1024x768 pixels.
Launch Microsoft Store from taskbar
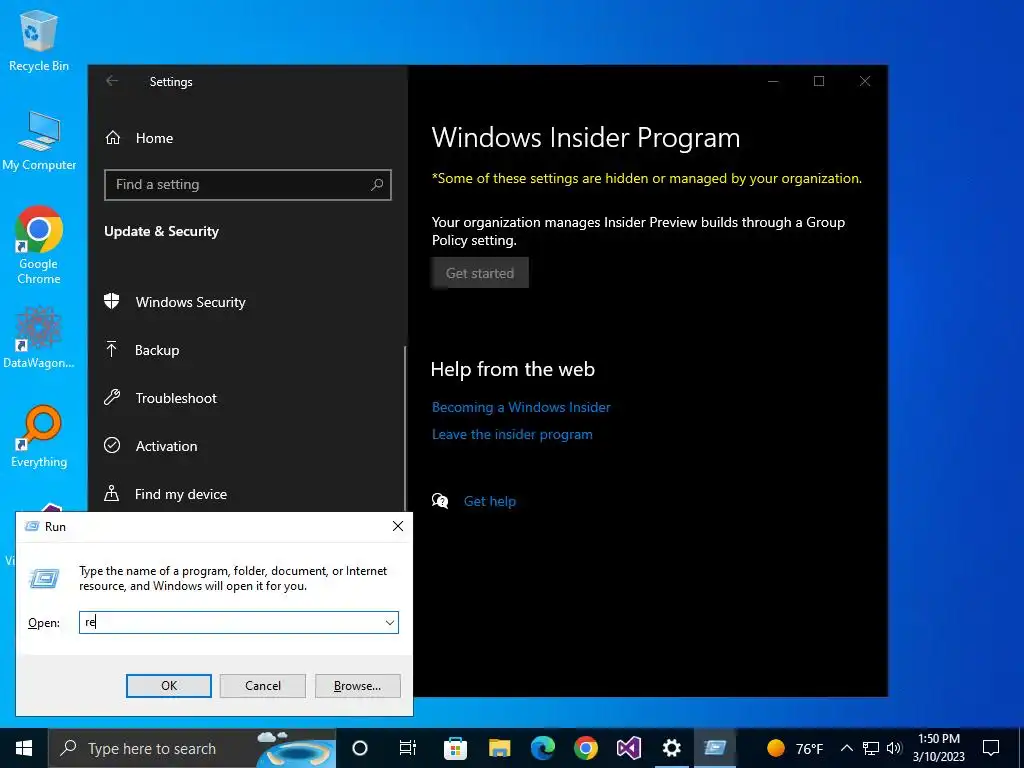pyautogui.click(x=455, y=748)
